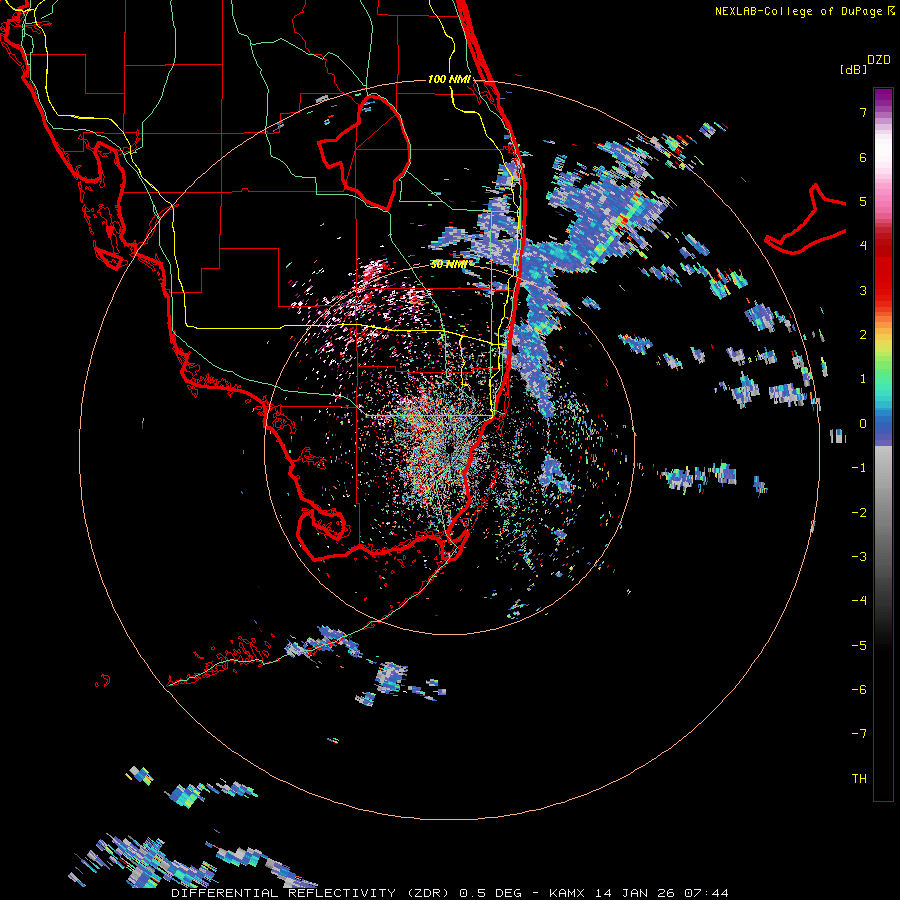This screenshot has width=900, height=900.
Task: Click the color scale value -4 label
Action: 859,600
